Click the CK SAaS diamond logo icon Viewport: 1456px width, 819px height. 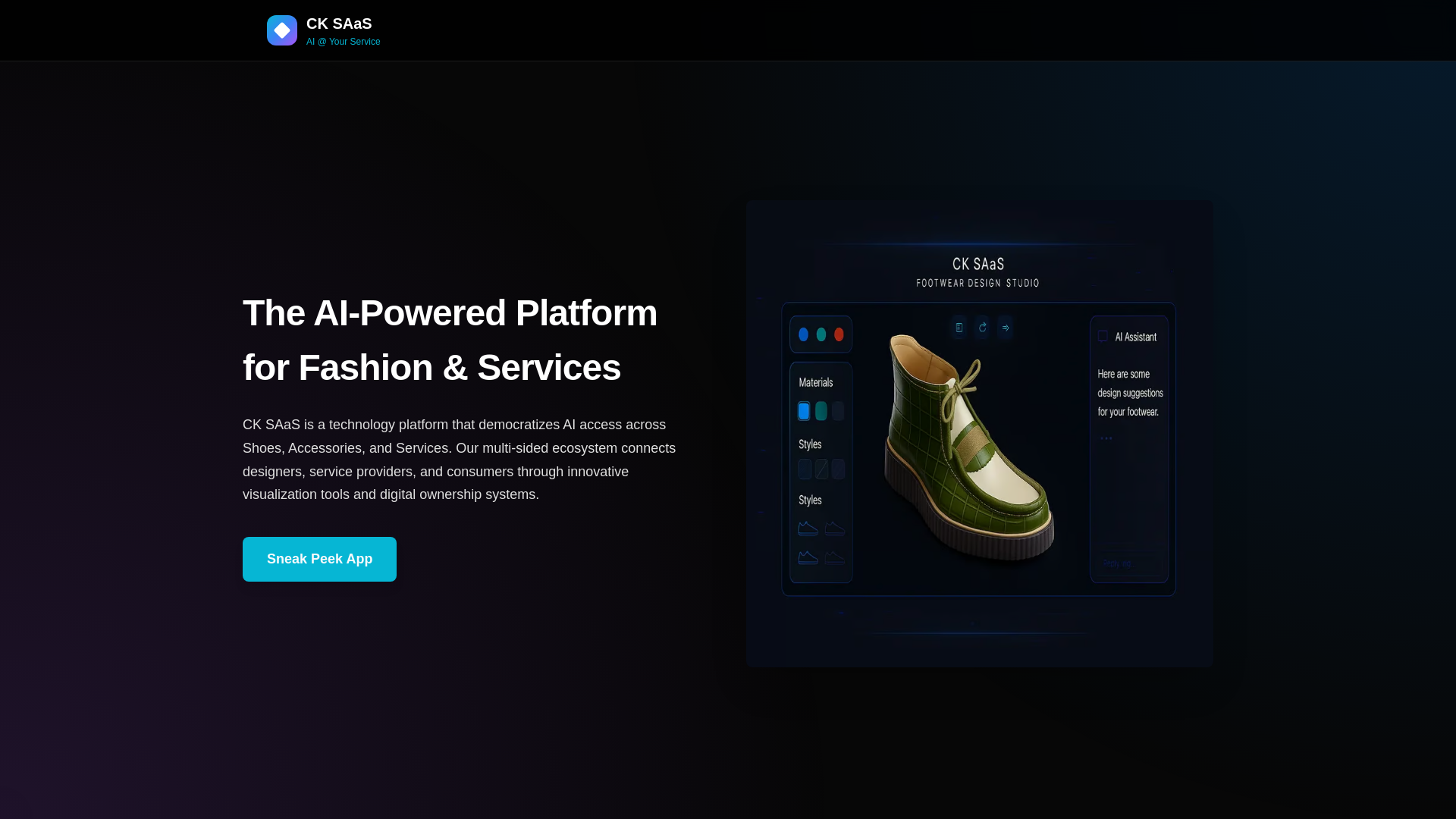click(282, 30)
